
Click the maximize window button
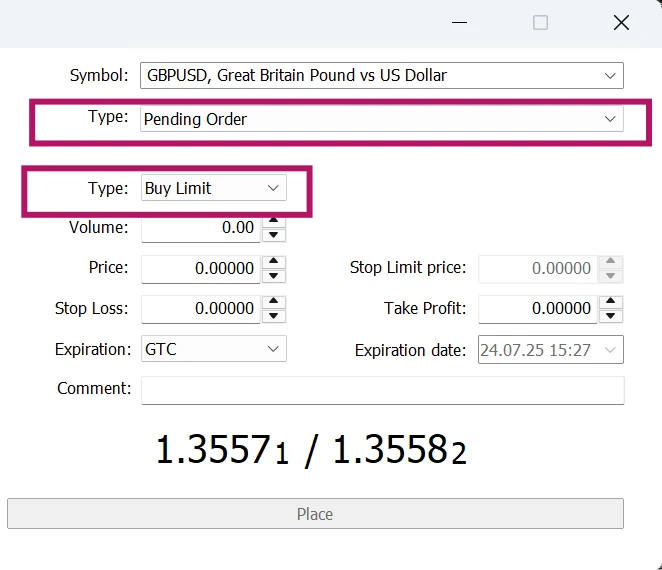click(540, 22)
